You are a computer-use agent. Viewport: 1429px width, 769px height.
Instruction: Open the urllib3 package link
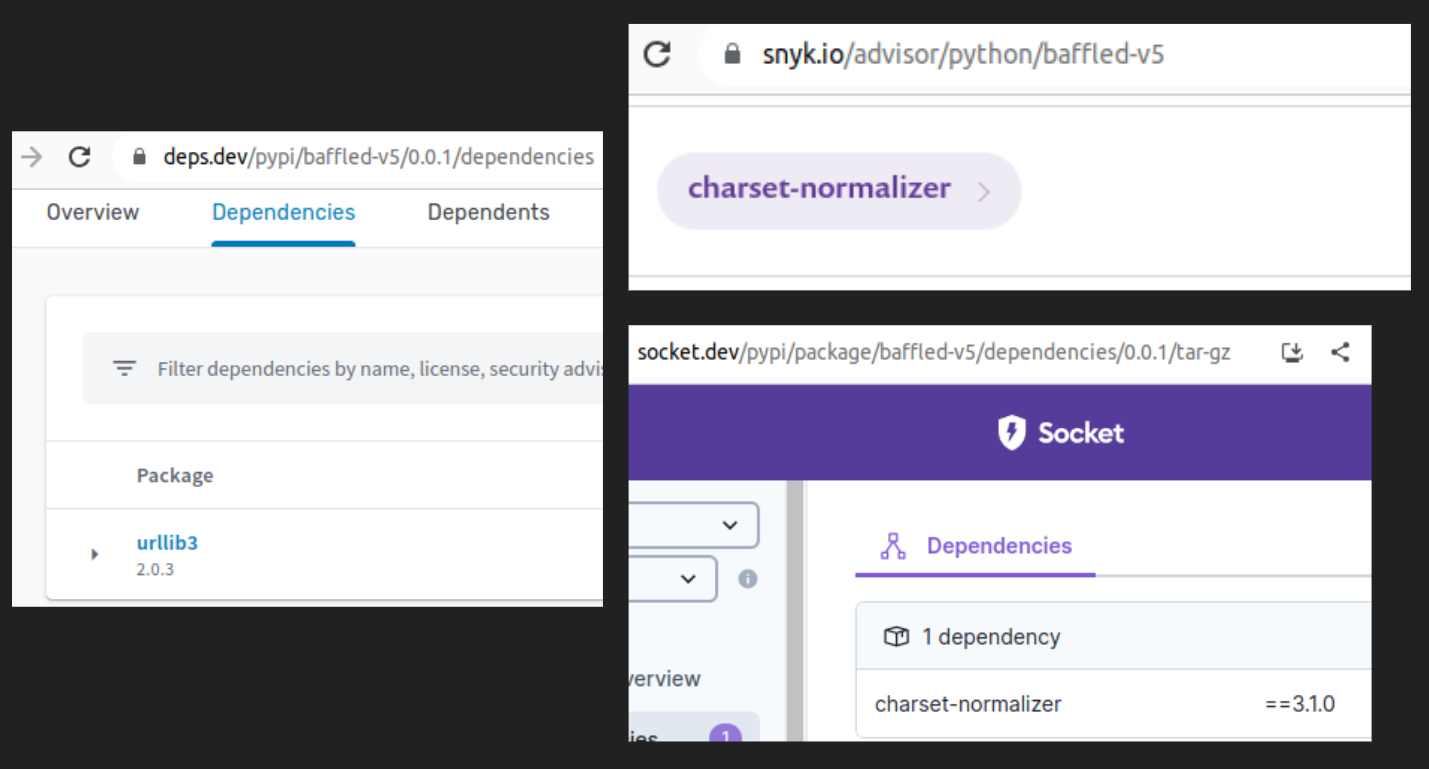167,543
